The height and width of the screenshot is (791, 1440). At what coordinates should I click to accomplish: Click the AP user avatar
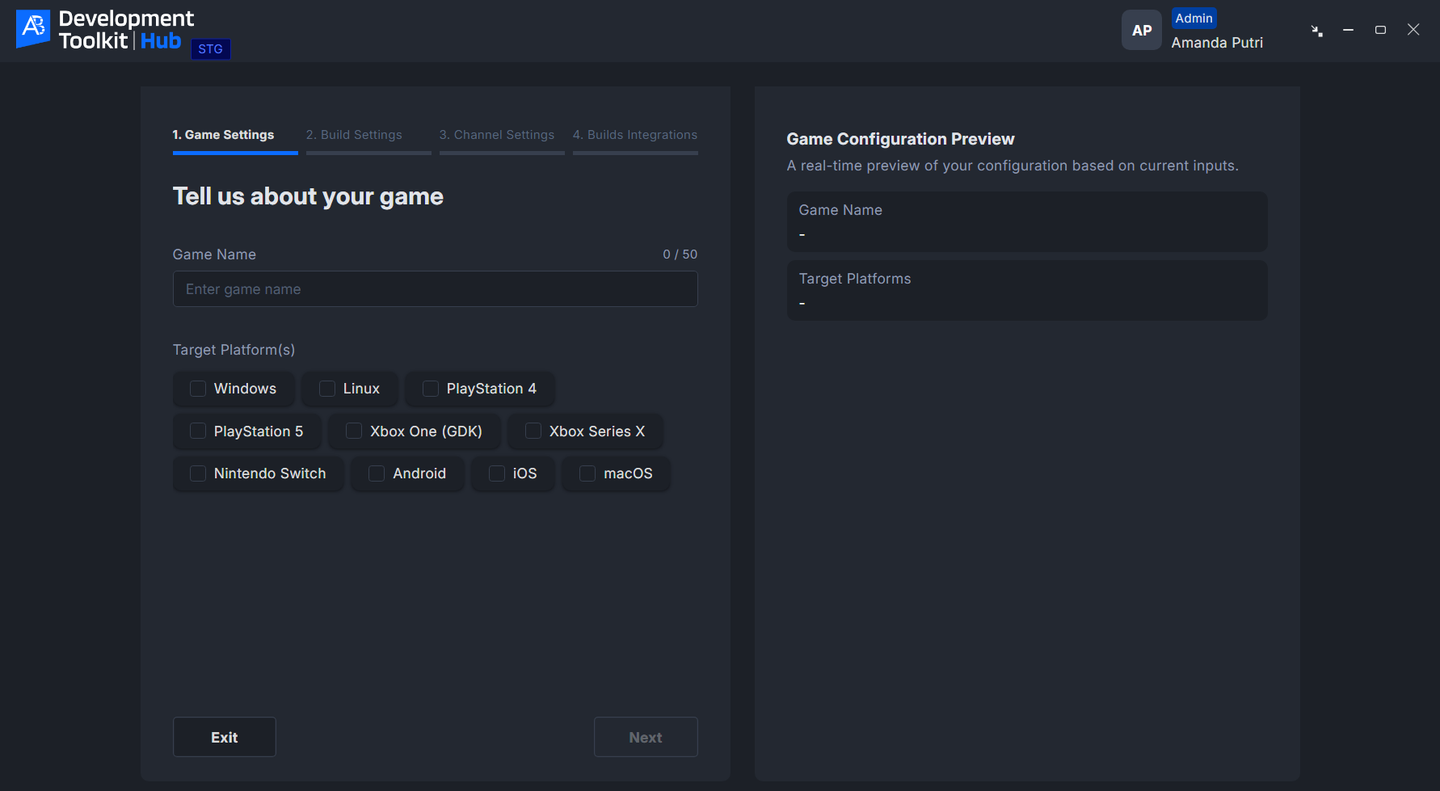tap(1141, 30)
